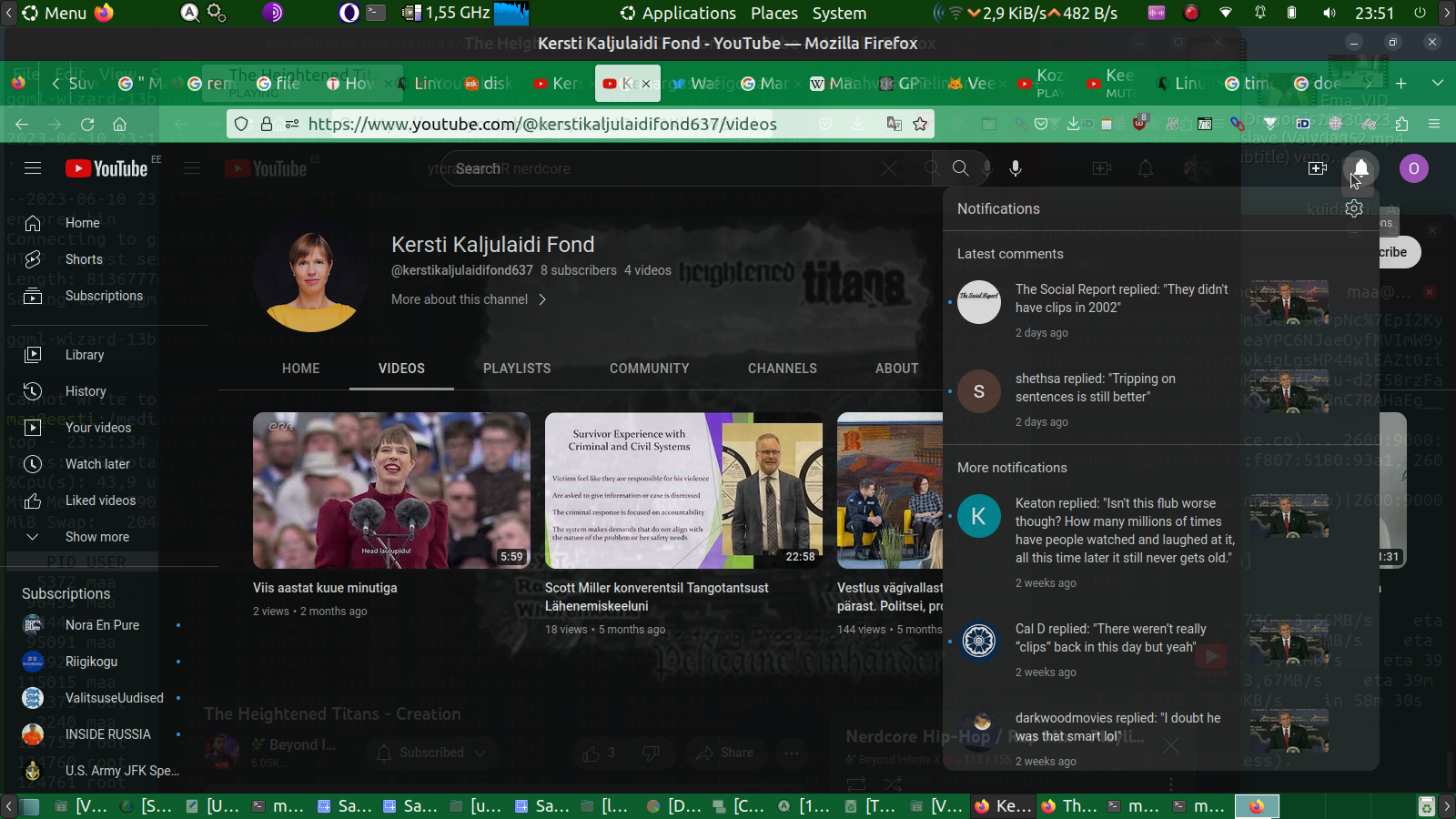Open the Create video button
This screenshot has height=819, width=1456.
1317,168
